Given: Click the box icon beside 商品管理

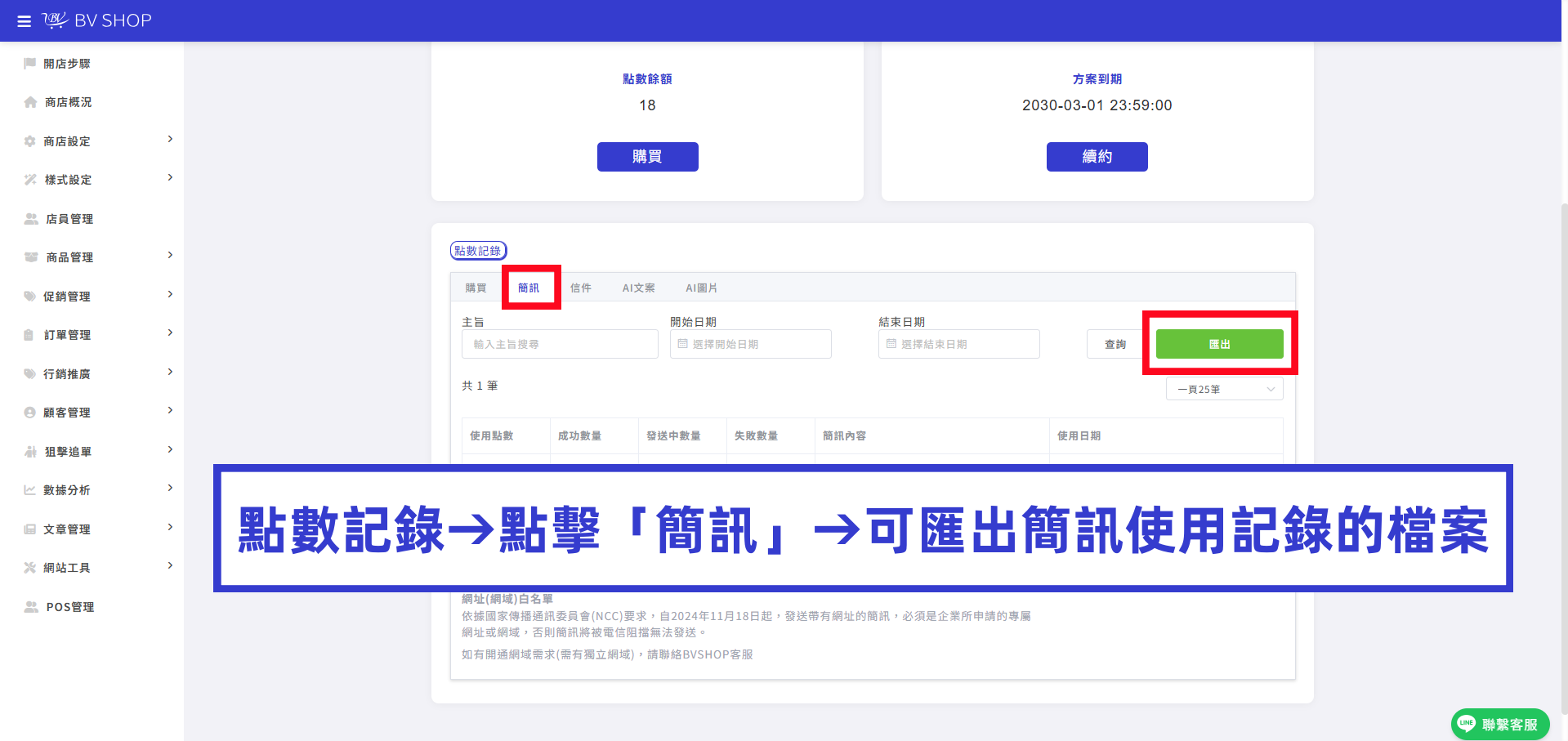Looking at the screenshot, I should pyautogui.click(x=31, y=257).
